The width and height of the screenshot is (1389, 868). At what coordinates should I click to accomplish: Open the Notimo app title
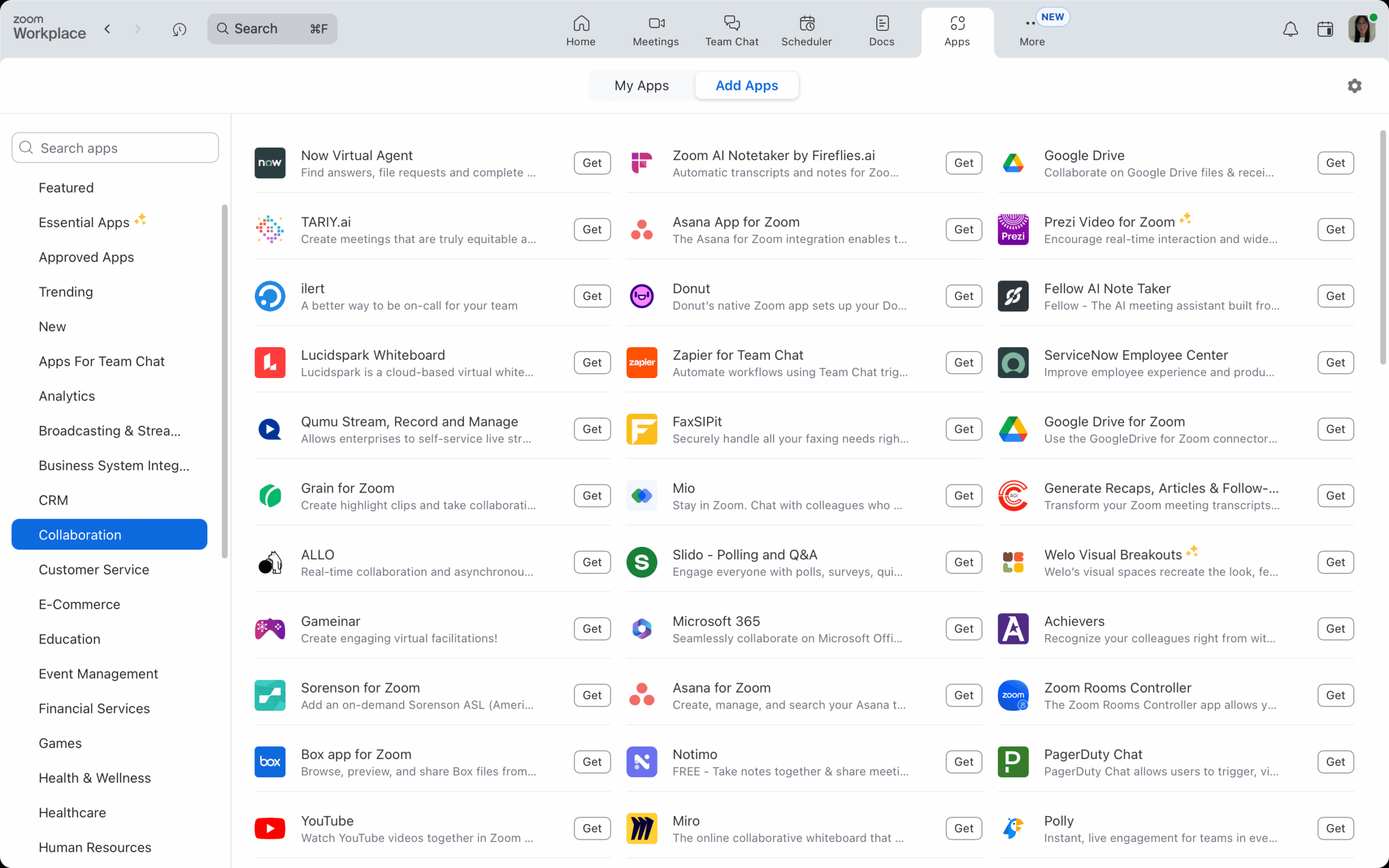coord(694,754)
